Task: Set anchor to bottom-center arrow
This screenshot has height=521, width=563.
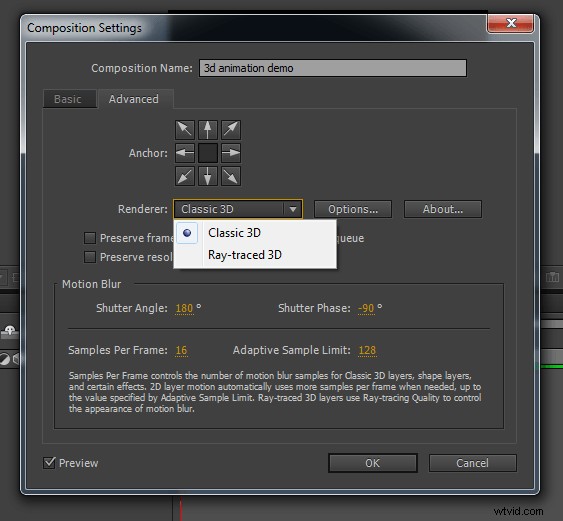Action: [208, 176]
